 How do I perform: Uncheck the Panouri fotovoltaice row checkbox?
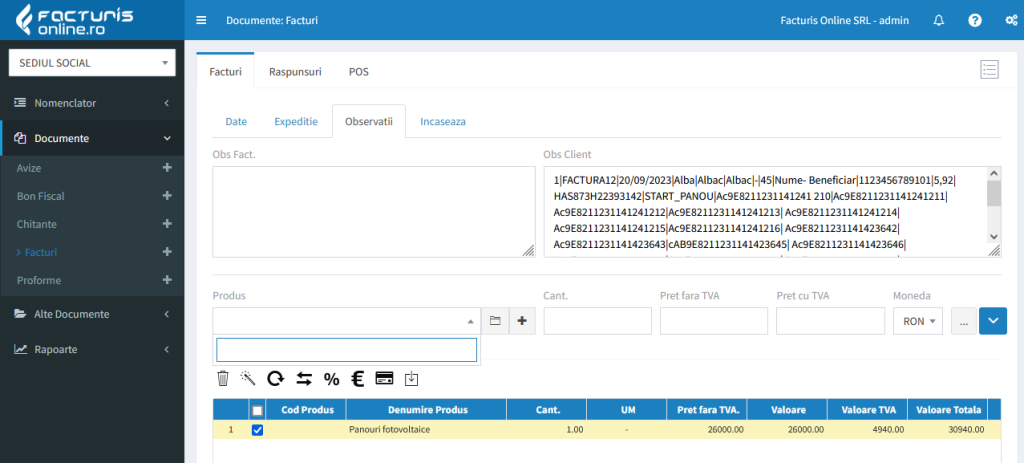pos(258,429)
